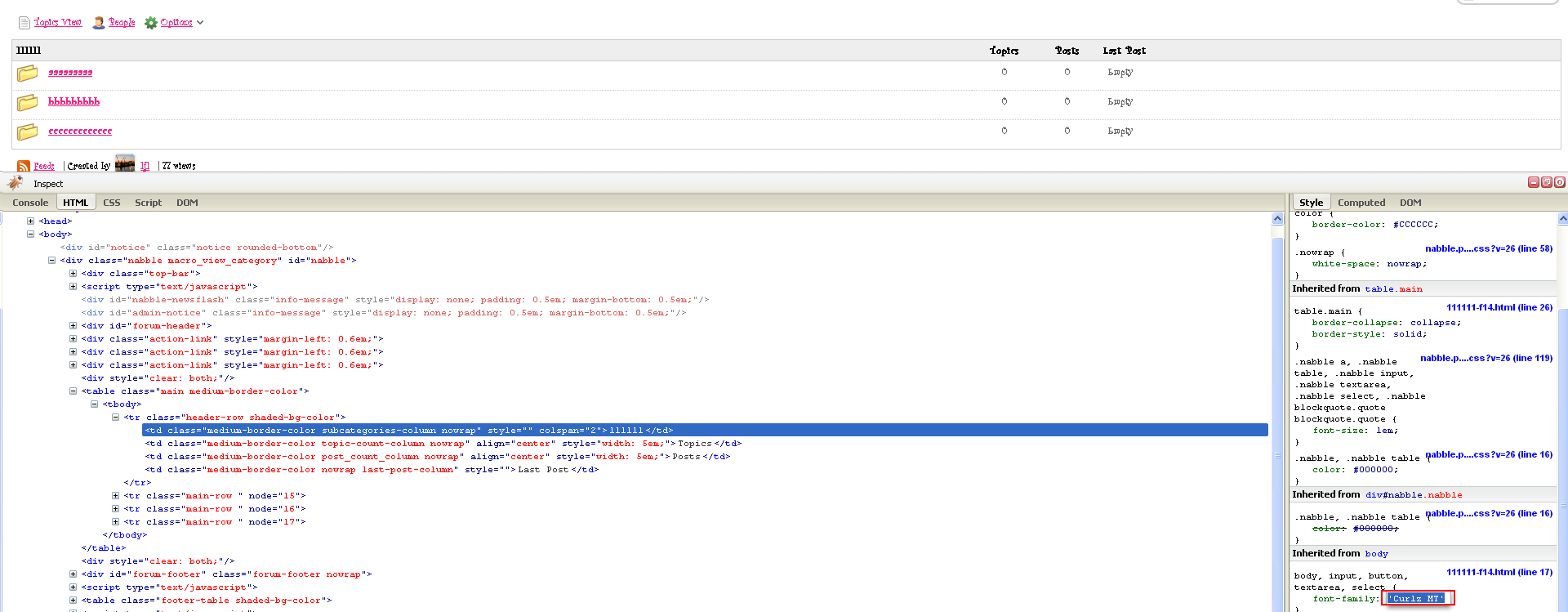Expand the head node in HTML tree
This screenshot has width=1568, height=612.
(x=30, y=221)
